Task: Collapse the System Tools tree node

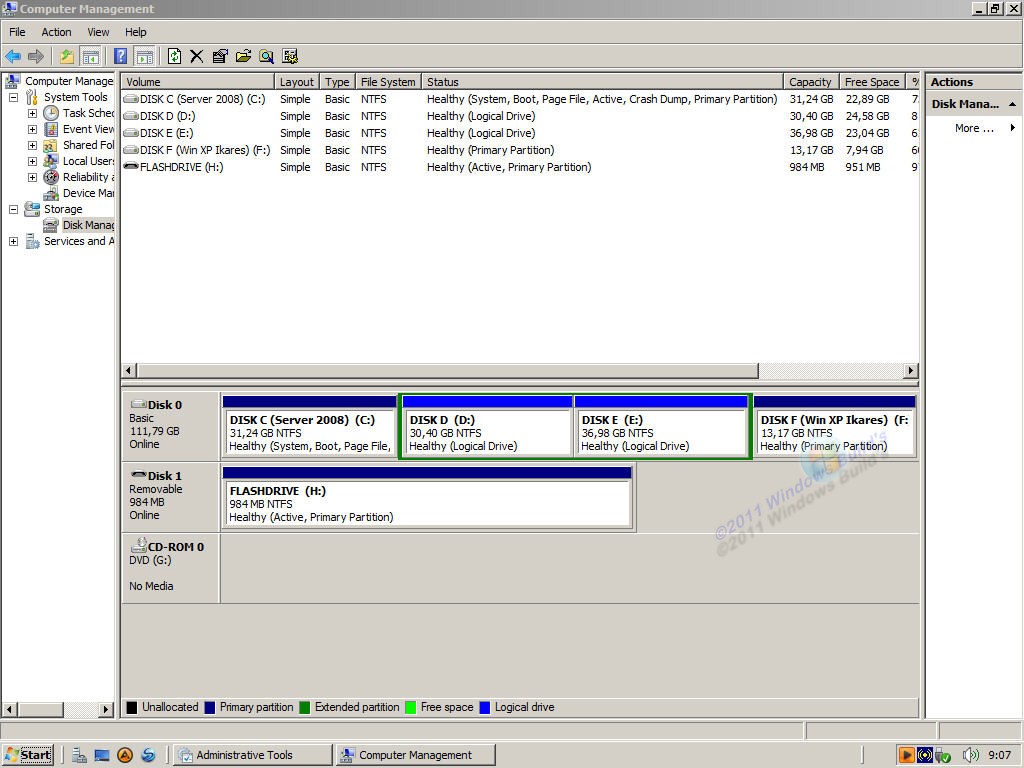Action: point(13,97)
